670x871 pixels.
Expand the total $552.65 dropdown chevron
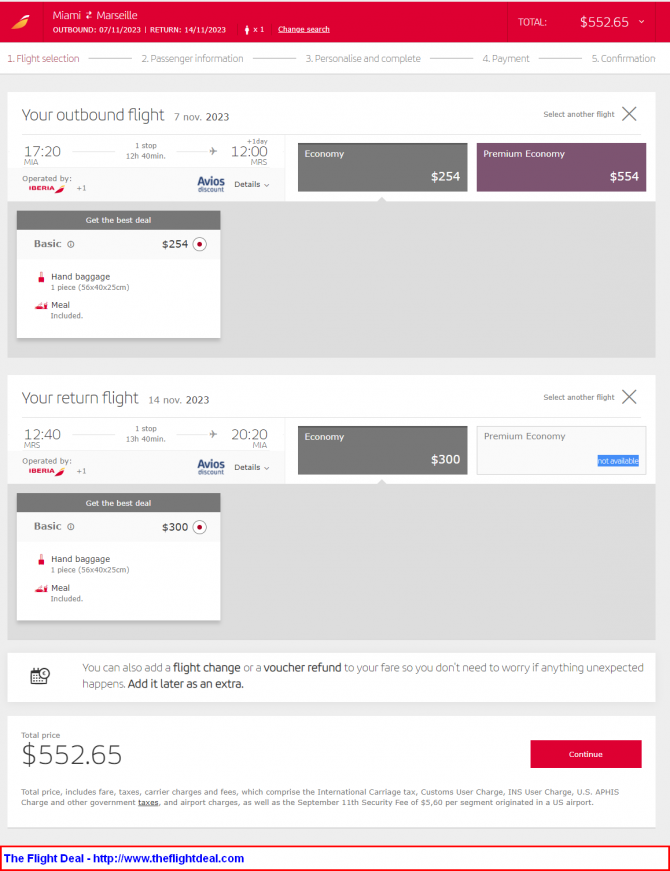point(642,22)
